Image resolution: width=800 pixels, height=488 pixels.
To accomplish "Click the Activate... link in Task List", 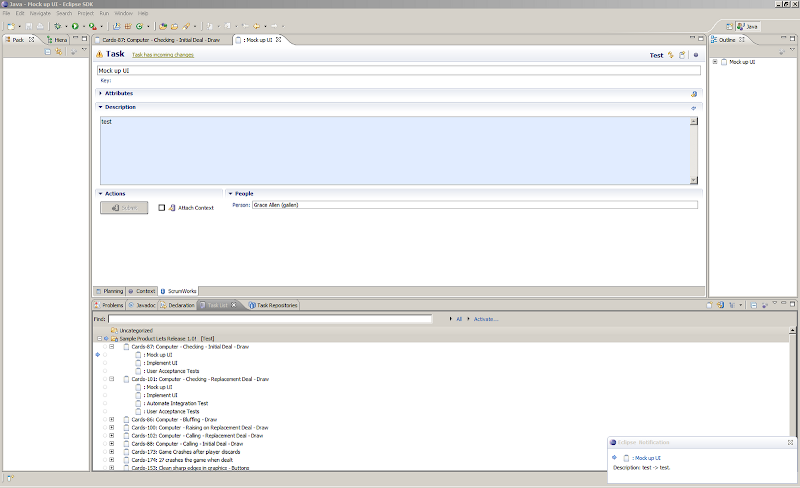I will click(485, 319).
